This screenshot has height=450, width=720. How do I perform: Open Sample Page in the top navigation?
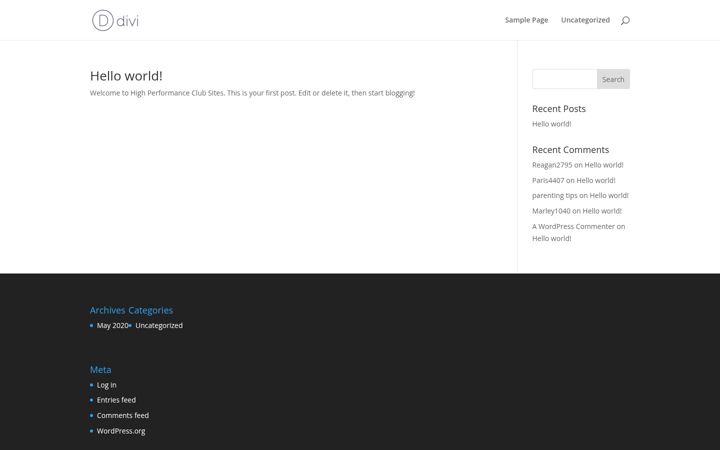(526, 20)
